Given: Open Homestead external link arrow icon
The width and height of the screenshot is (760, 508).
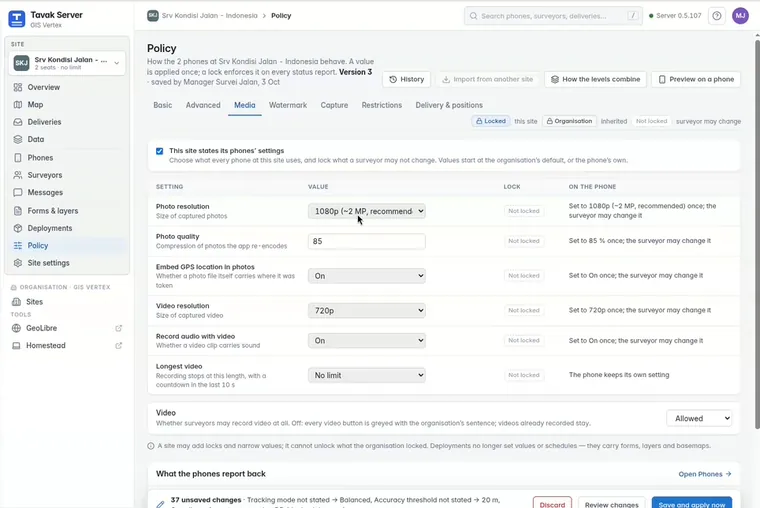Looking at the screenshot, I should 118,346.
